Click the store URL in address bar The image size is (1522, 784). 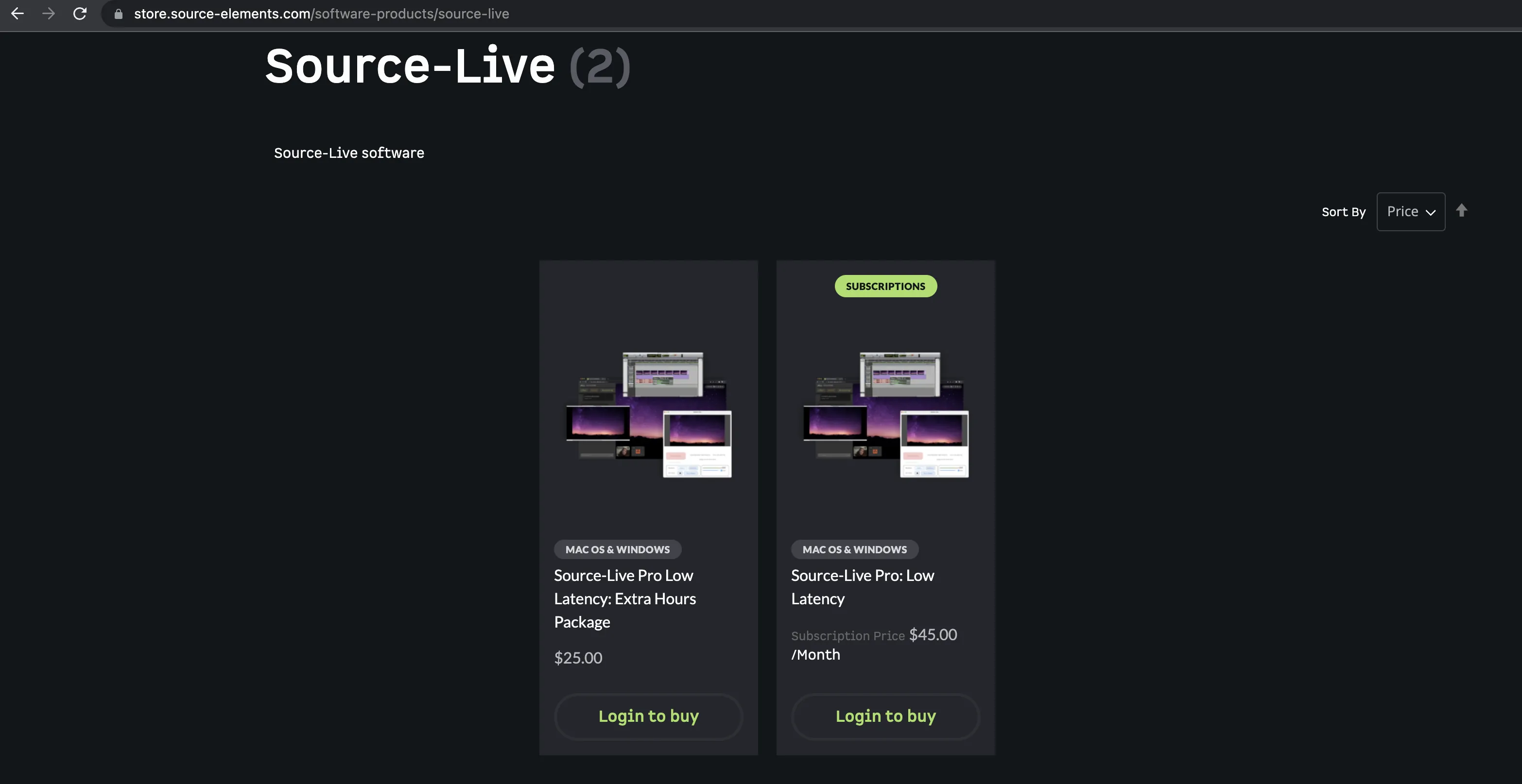[x=321, y=14]
